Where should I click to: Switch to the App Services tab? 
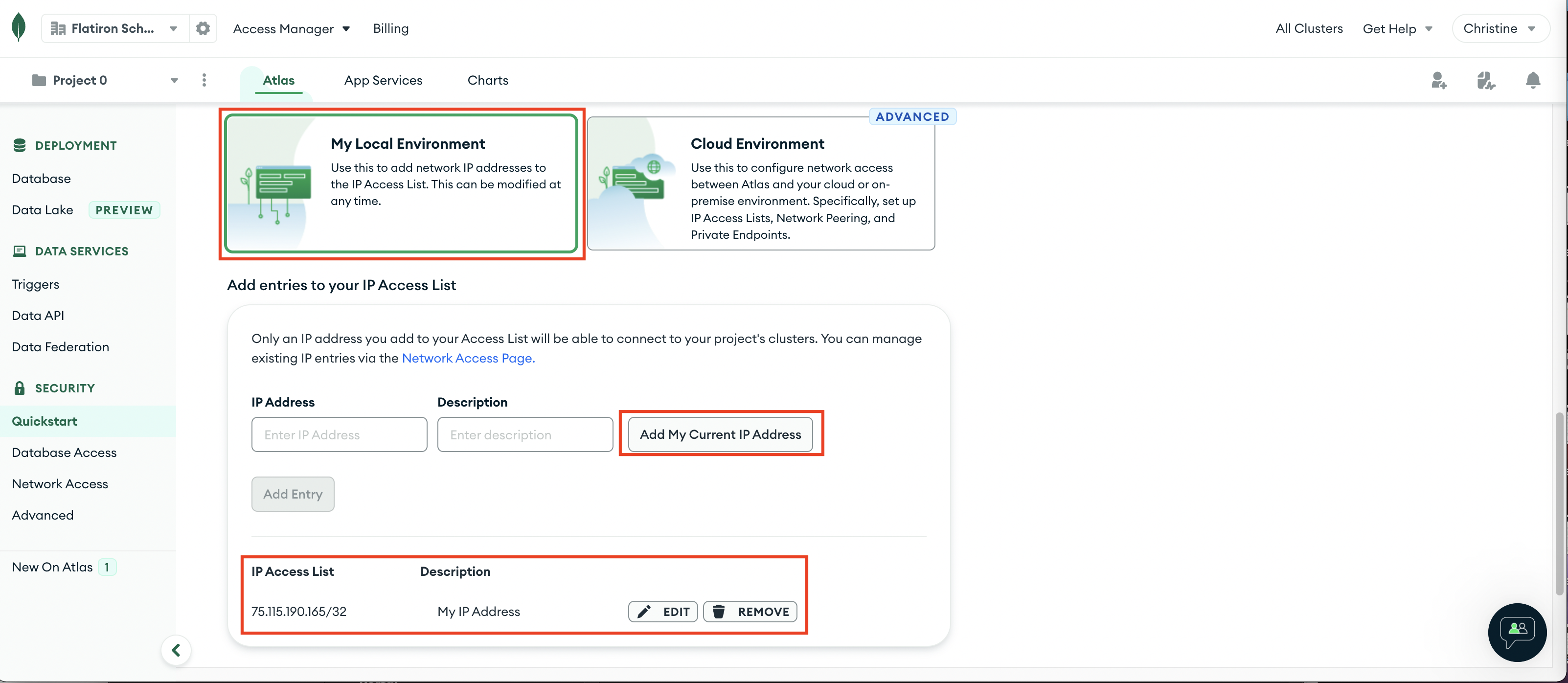[383, 80]
